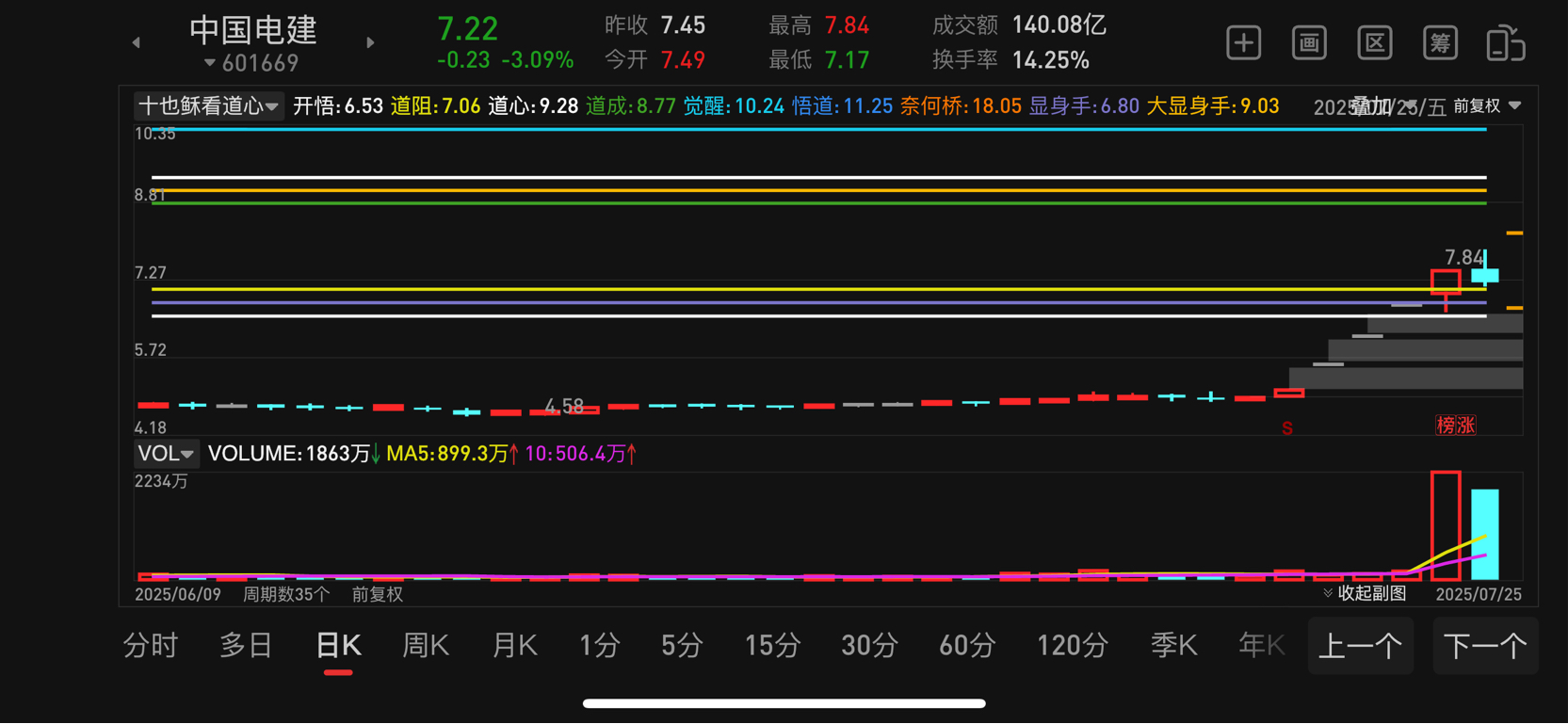Select the 120分 period tab

pyautogui.click(x=1072, y=646)
